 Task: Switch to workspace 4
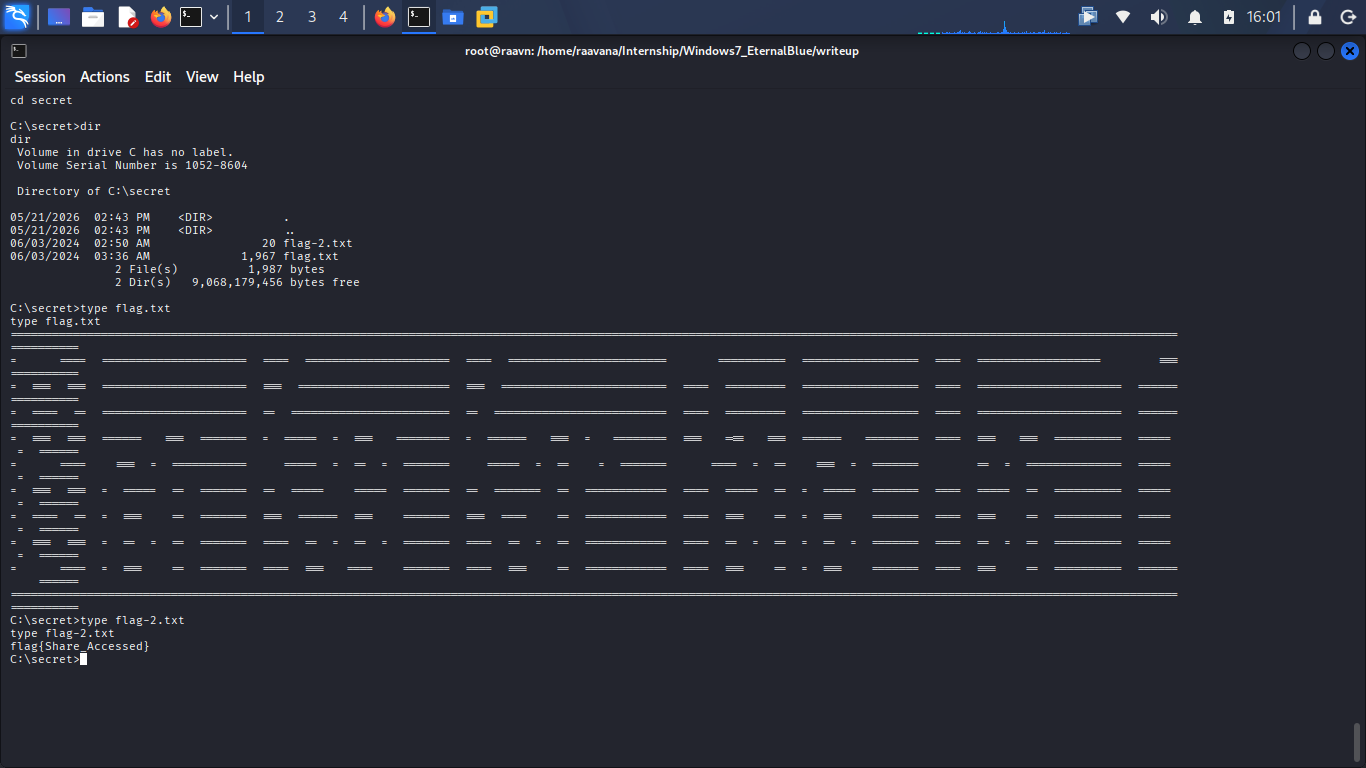pyautogui.click(x=344, y=17)
